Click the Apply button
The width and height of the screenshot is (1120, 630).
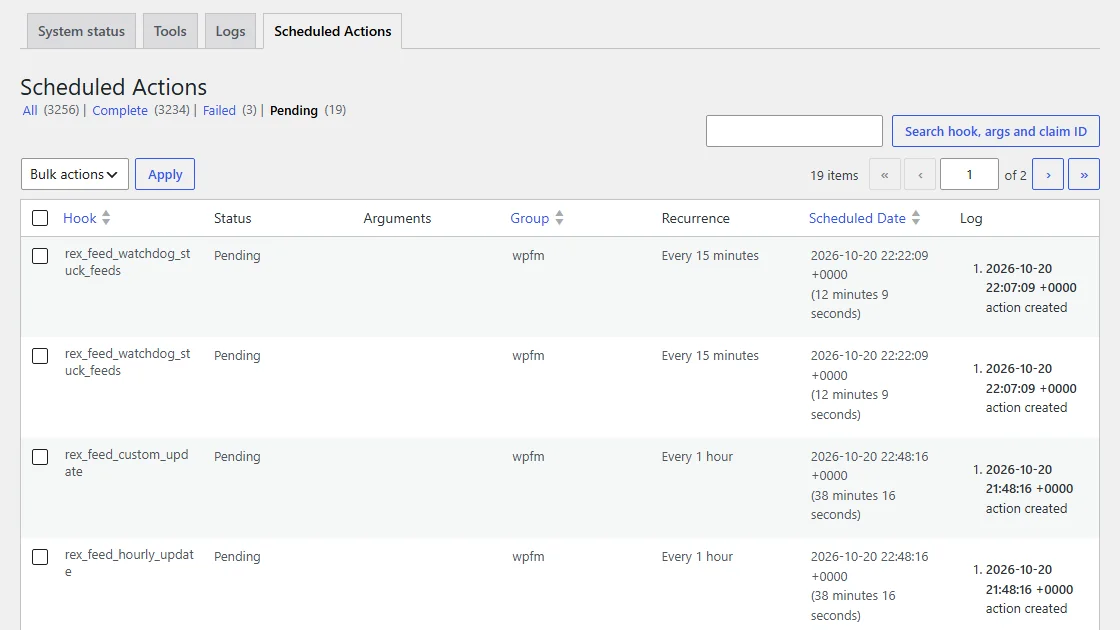point(165,174)
